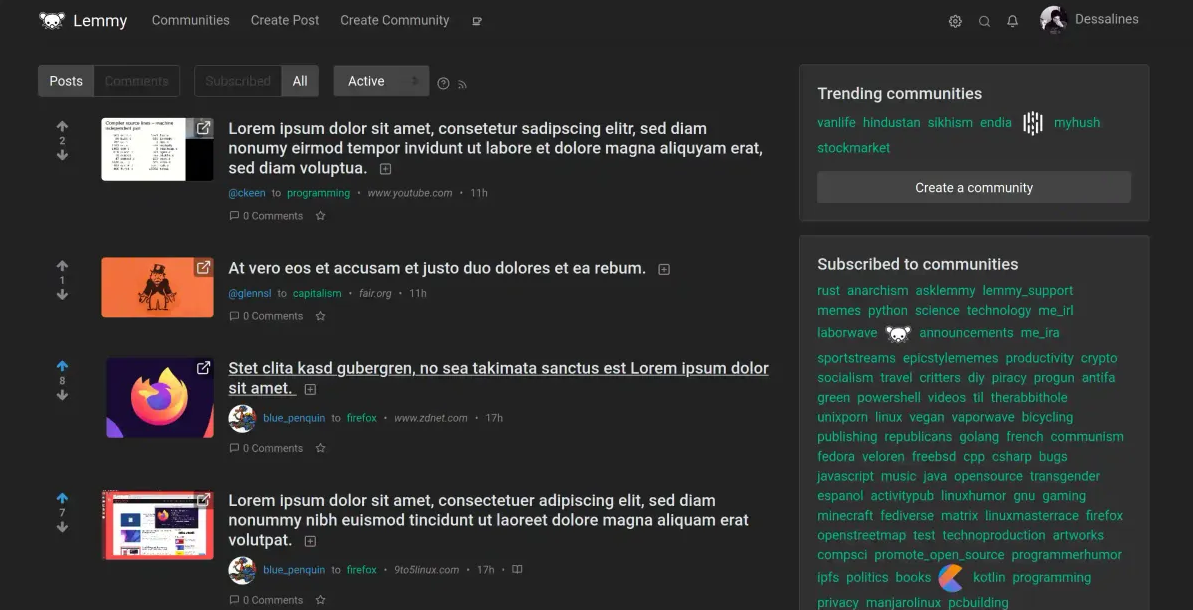Open Communities in the navbar
This screenshot has height=610, width=1193.
[x=190, y=21]
